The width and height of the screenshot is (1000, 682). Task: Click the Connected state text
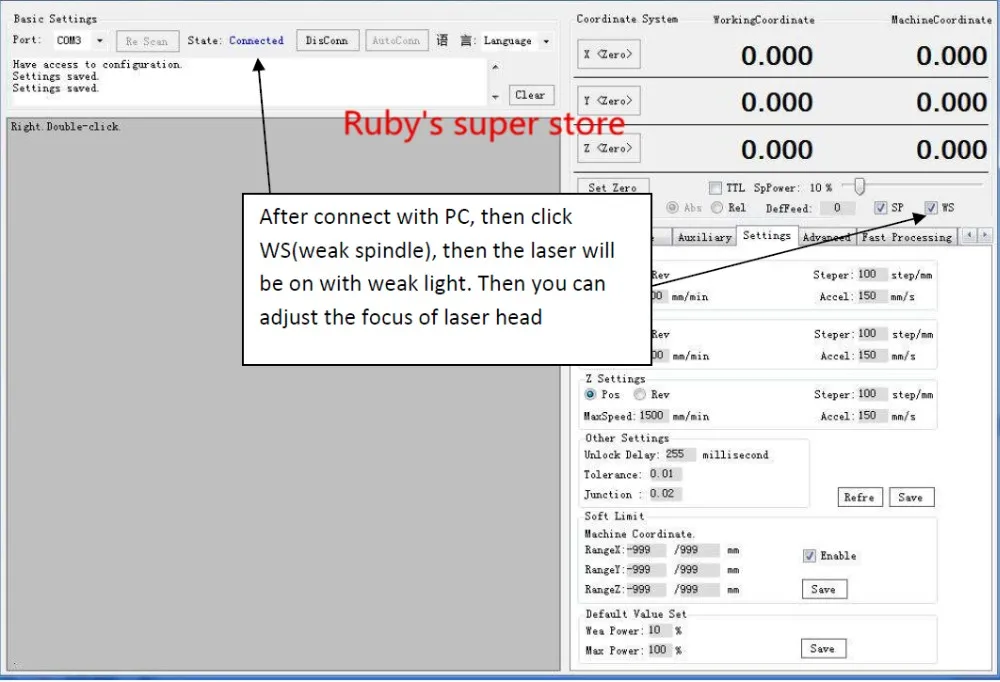pyautogui.click(x=256, y=41)
